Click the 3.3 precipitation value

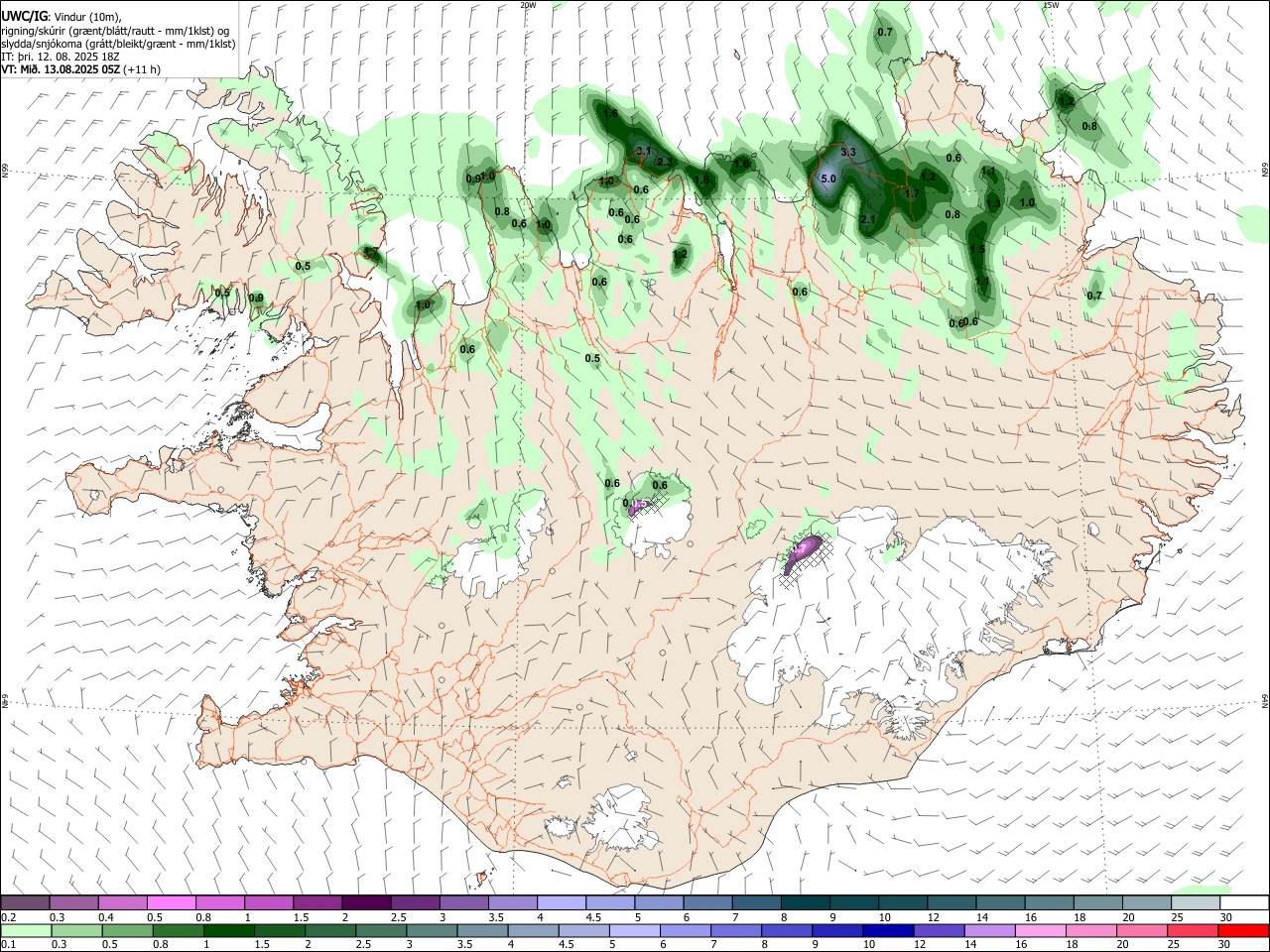pyautogui.click(x=848, y=152)
